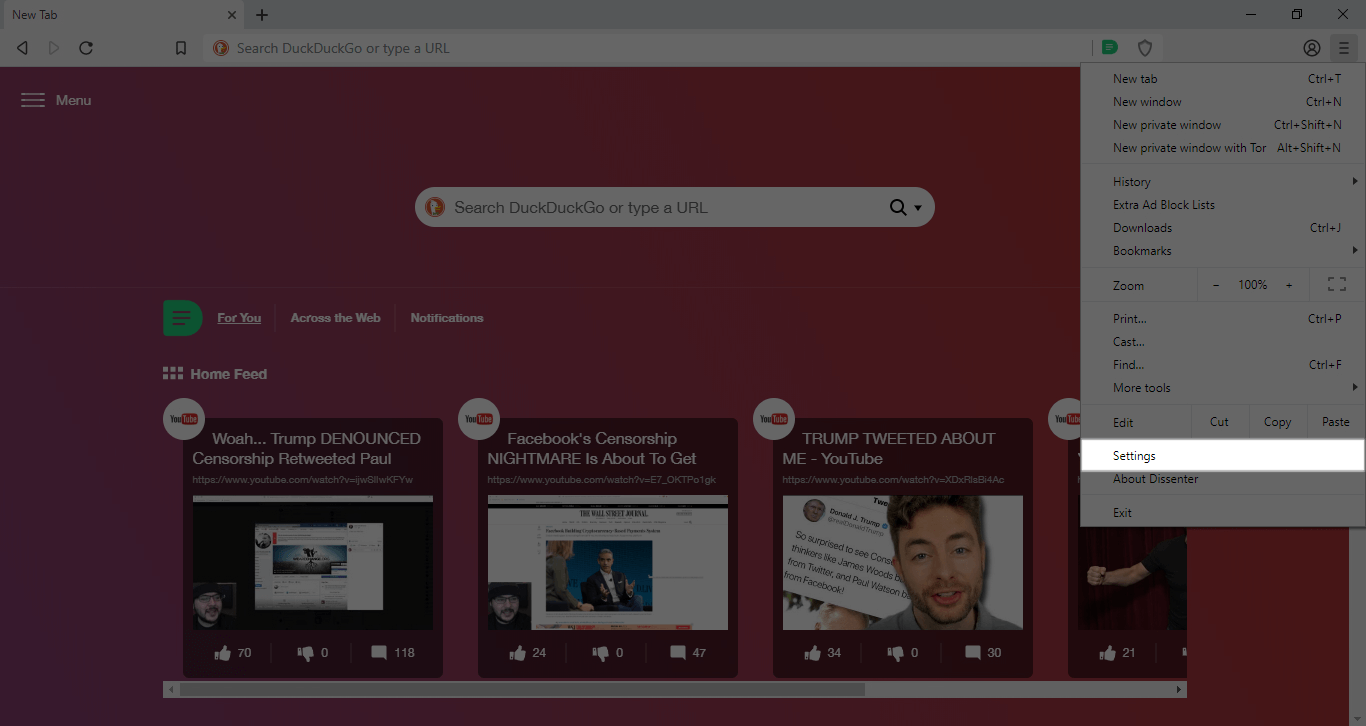
Task: Click the DuckDuckGo logo in page search
Action: pos(435,207)
